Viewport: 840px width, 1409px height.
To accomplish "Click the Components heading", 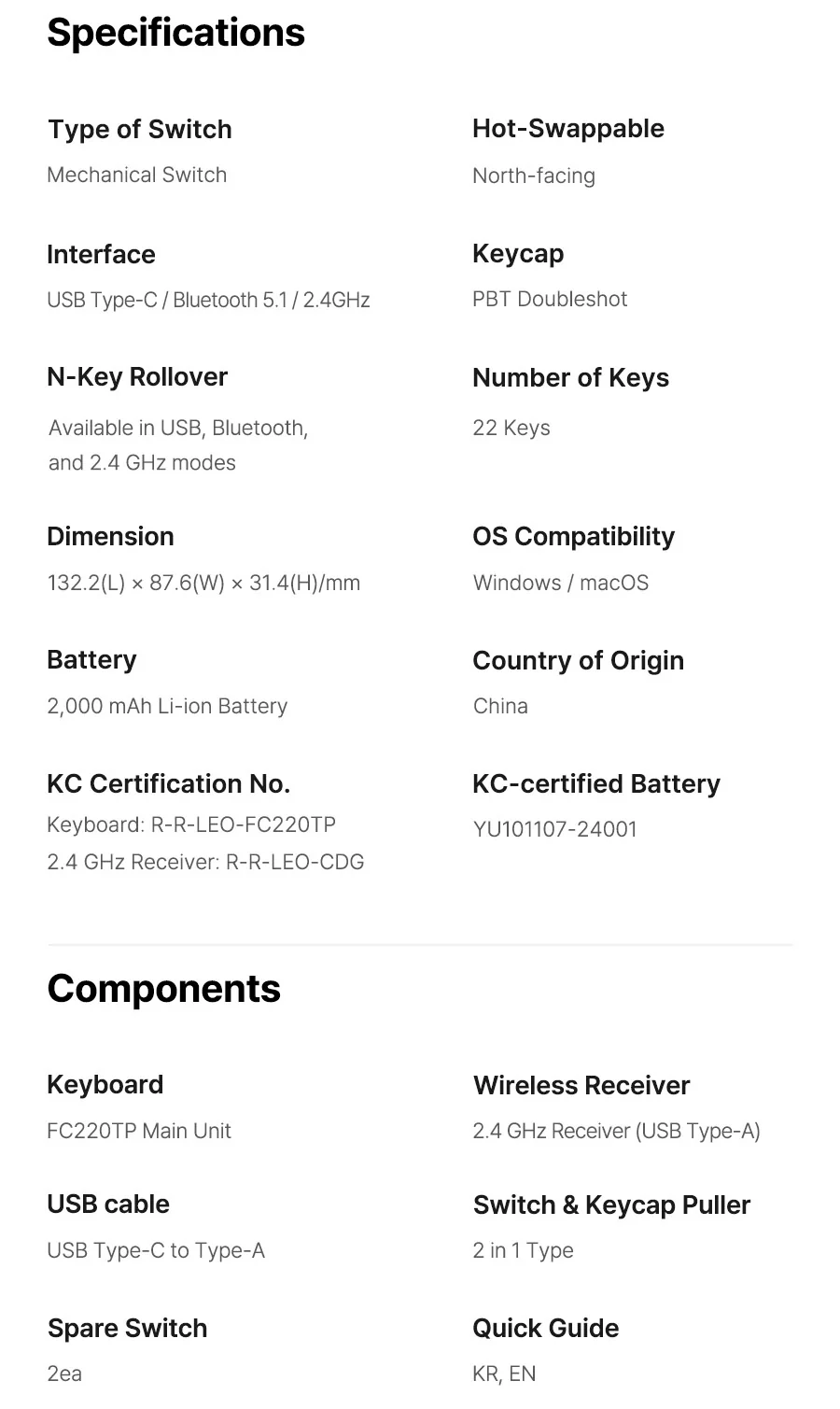I will 163,989.
